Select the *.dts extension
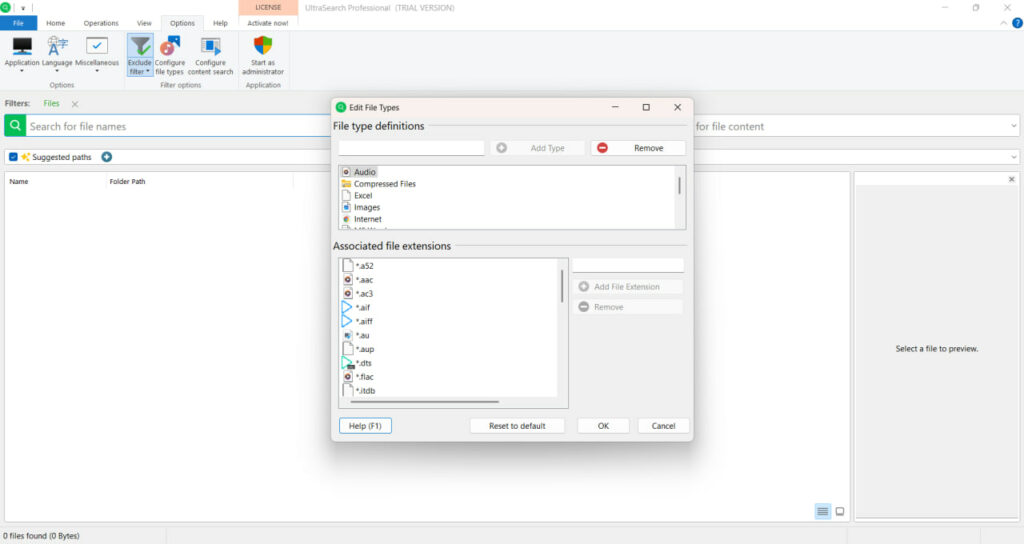 [357, 363]
